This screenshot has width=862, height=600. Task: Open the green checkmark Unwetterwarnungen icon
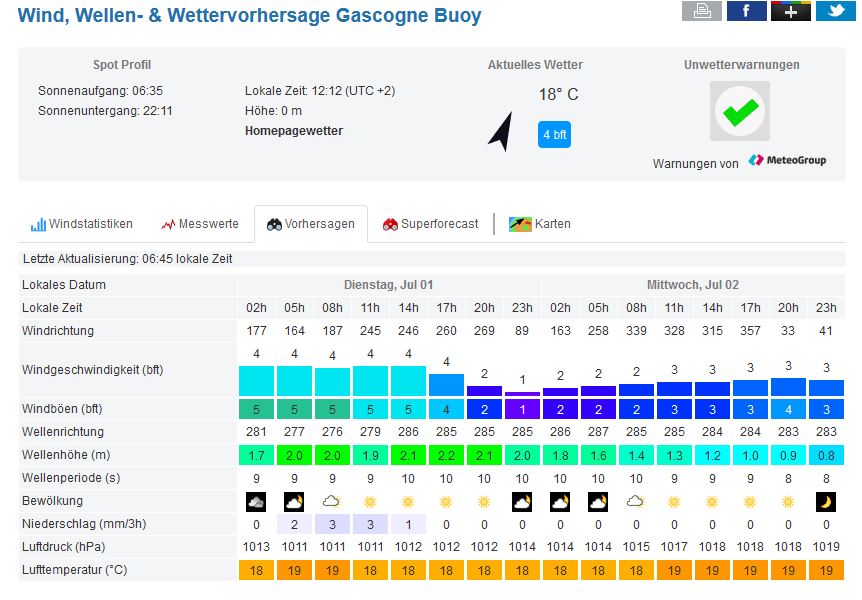coord(740,111)
